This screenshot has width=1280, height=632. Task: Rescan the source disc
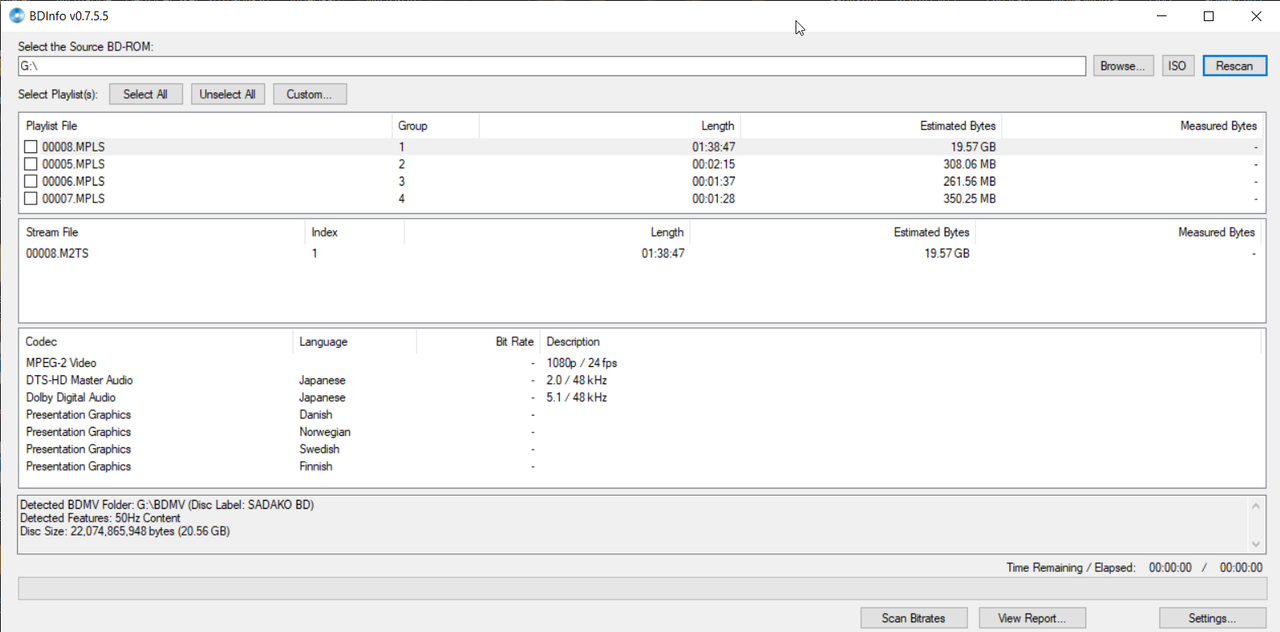pyautogui.click(x=1234, y=66)
